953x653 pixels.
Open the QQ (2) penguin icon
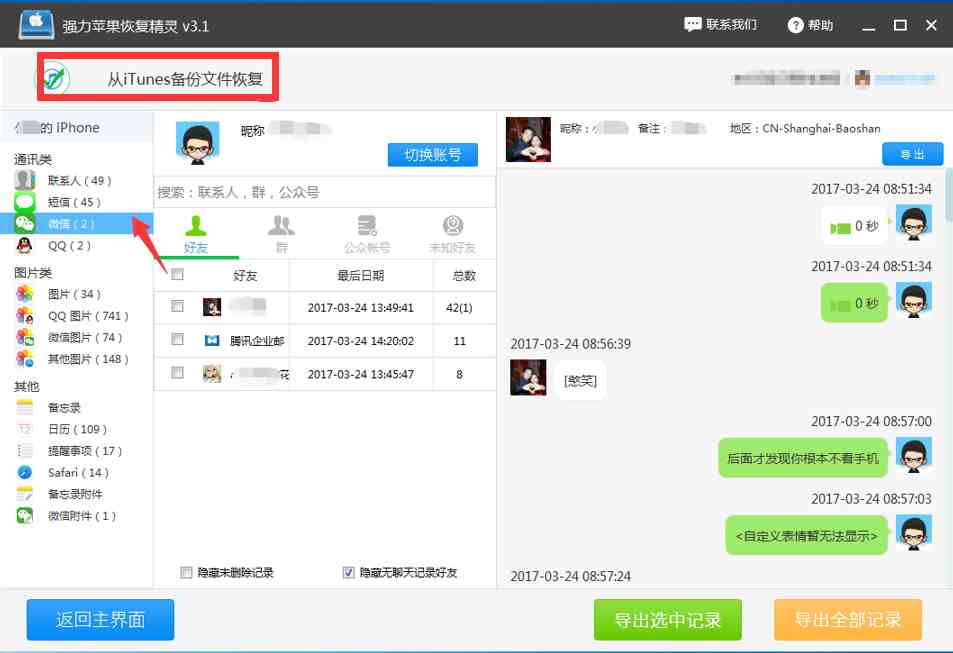pyautogui.click(x=24, y=246)
